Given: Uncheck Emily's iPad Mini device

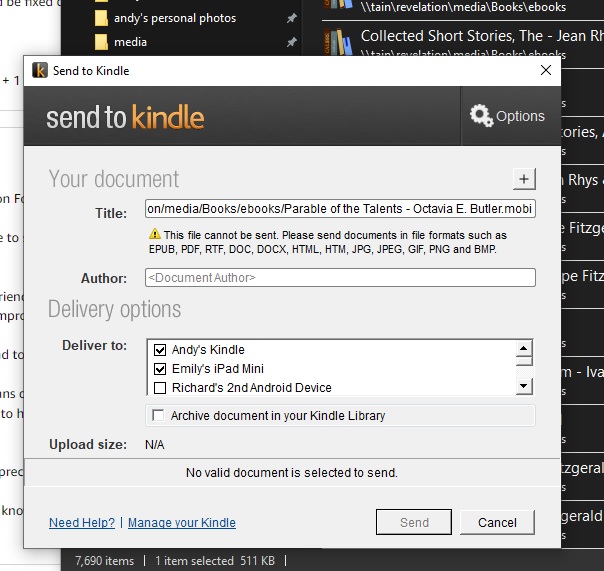Looking at the screenshot, I should tap(160, 369).
